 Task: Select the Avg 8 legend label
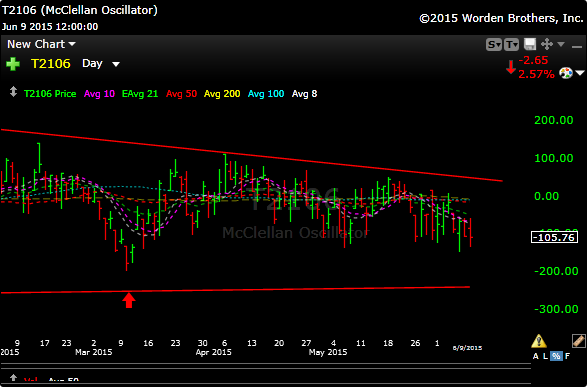coord(304,94)
